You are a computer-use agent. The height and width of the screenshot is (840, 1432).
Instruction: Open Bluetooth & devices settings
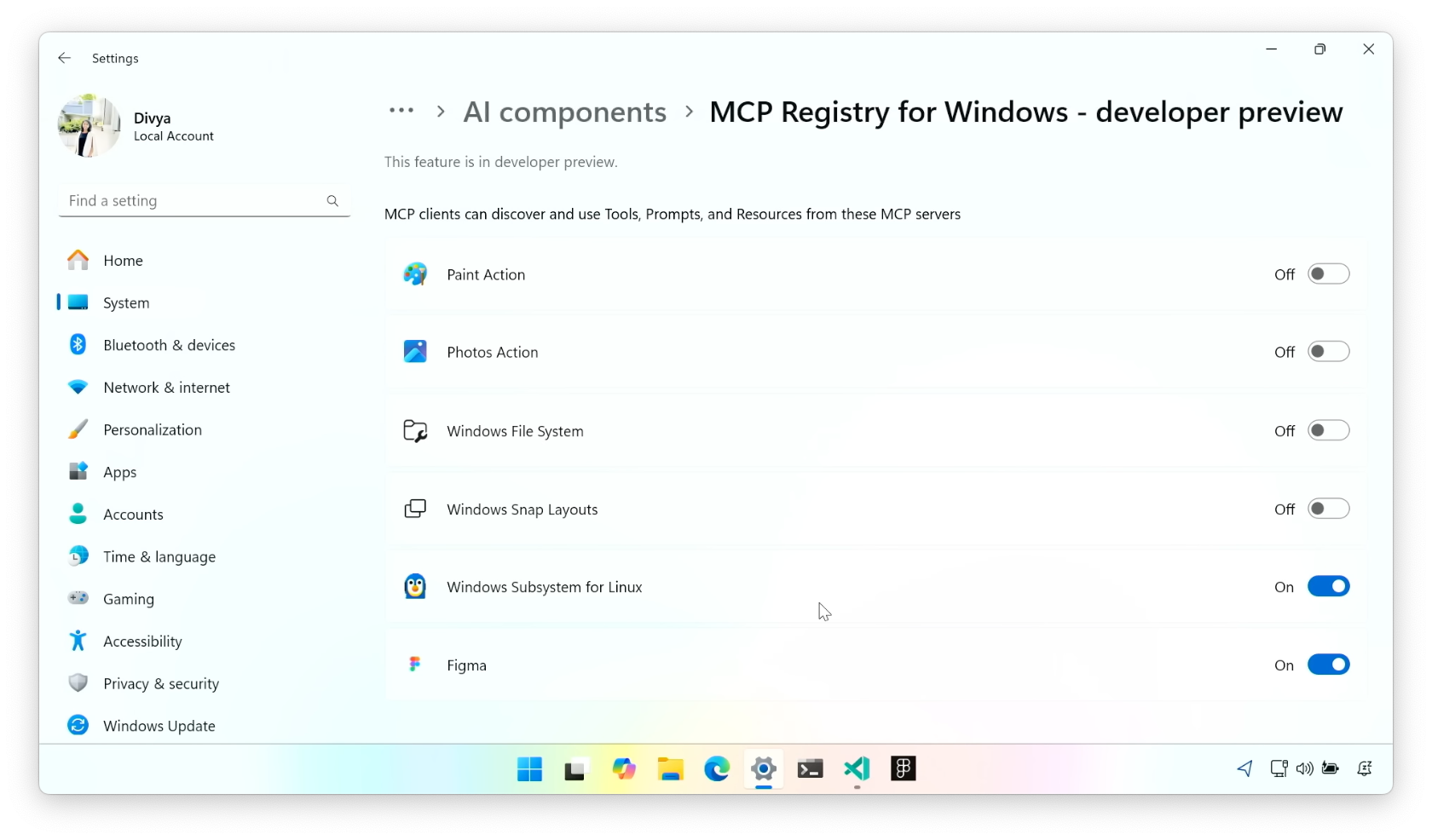pyautogui.click(x=205, y=345)
